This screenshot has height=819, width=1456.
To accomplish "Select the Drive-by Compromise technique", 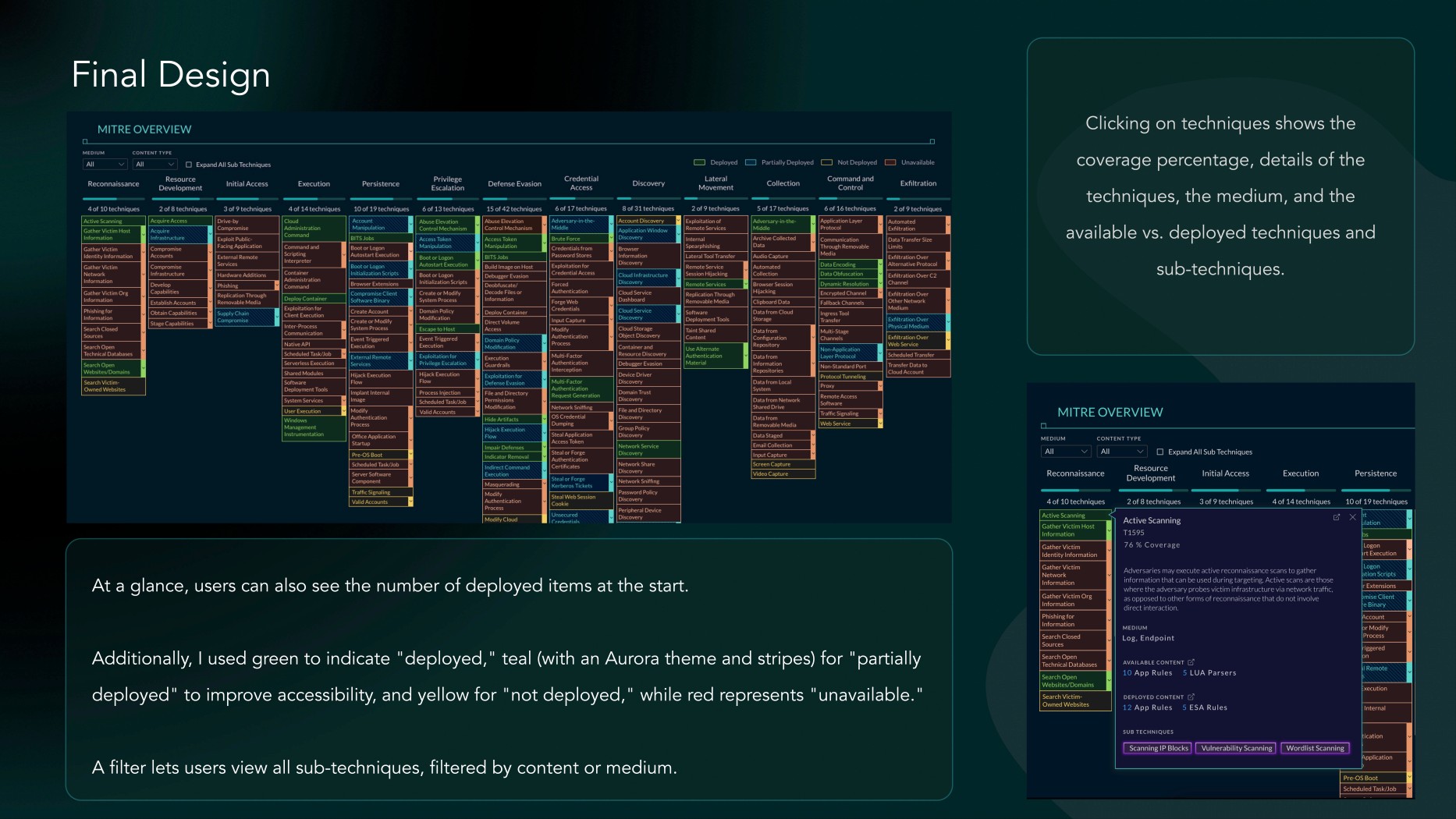I will [x=246, y=225].
